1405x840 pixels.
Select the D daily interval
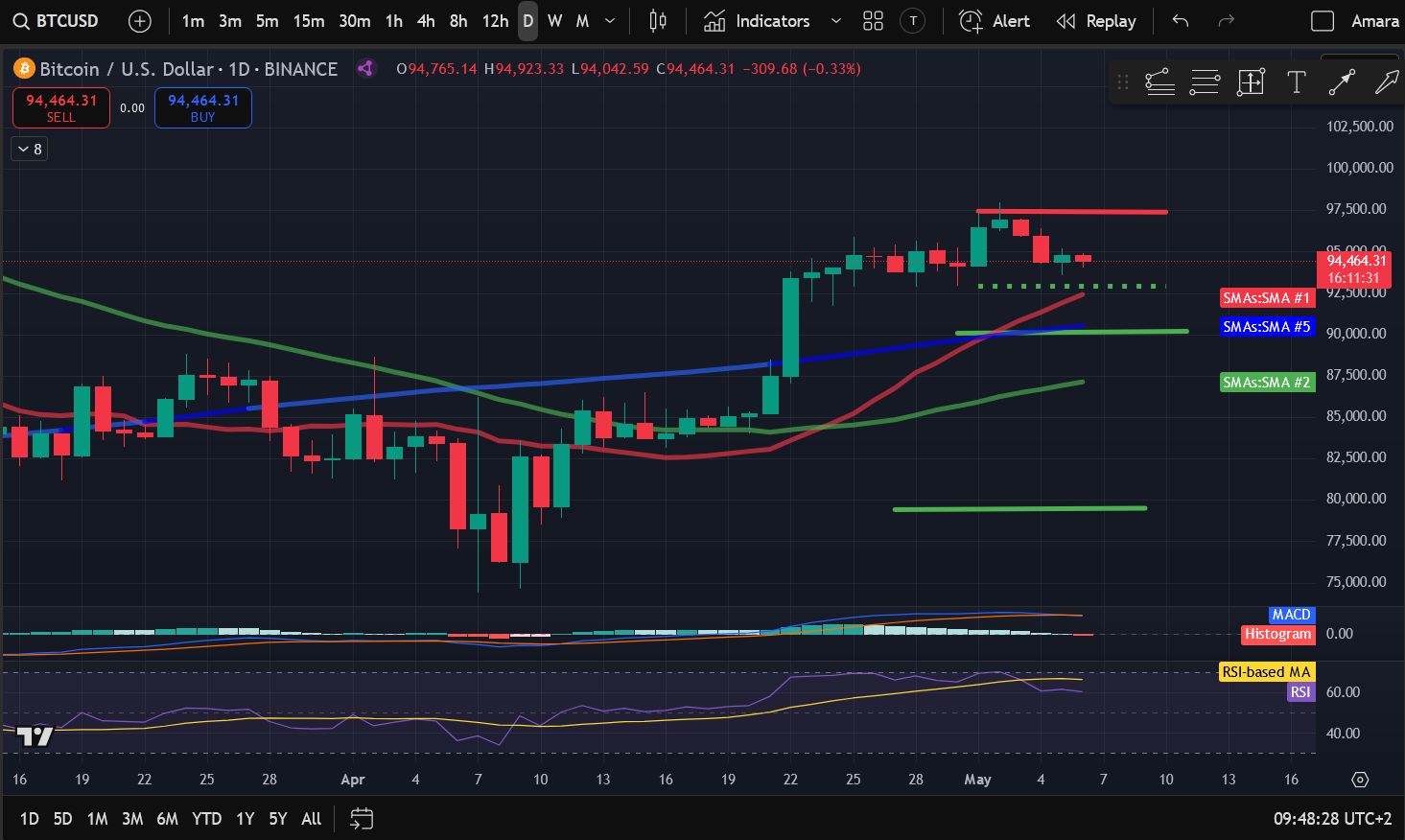click(x=528, y=21)
